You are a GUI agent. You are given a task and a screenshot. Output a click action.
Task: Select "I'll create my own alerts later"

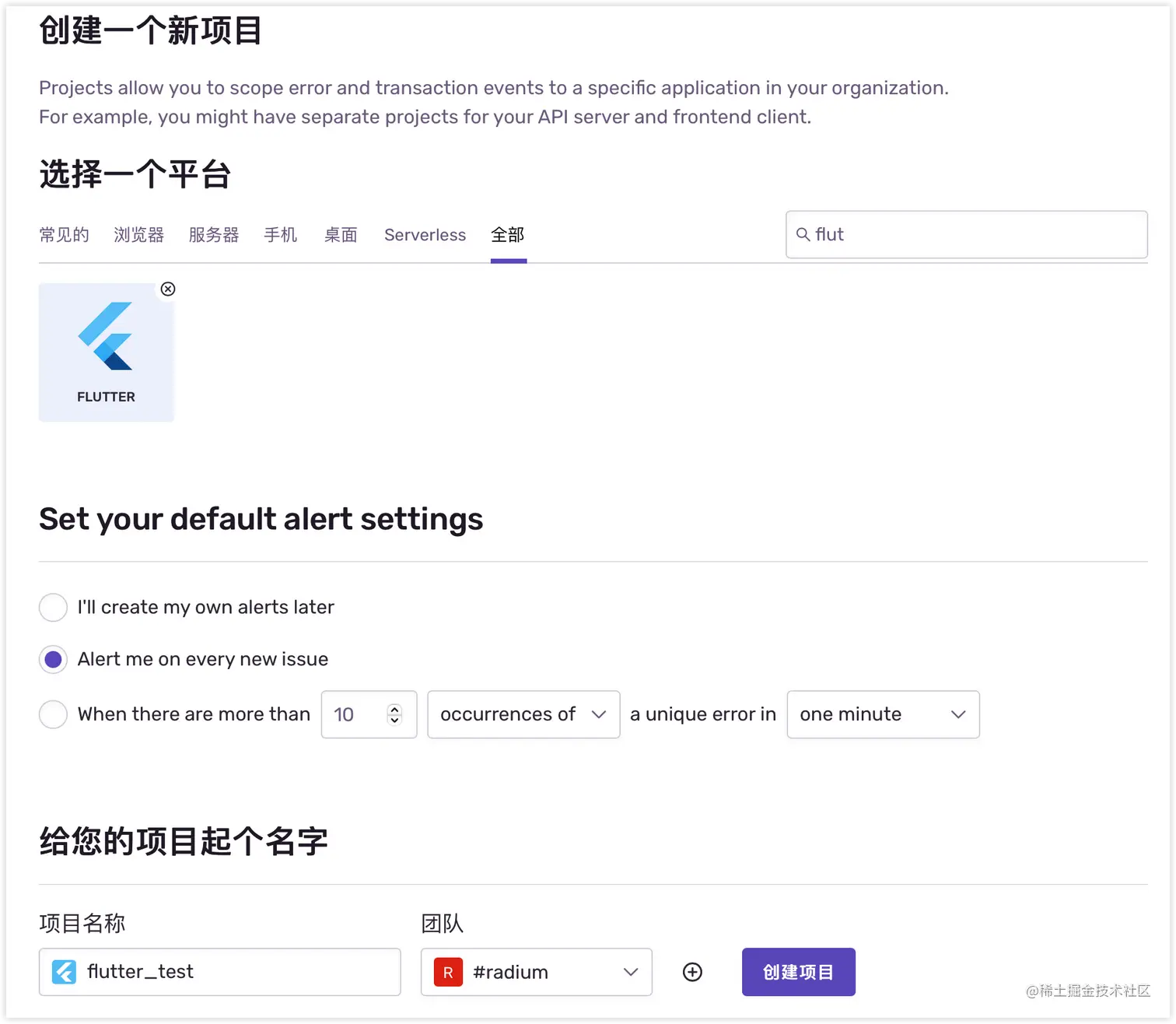[53, 607]
